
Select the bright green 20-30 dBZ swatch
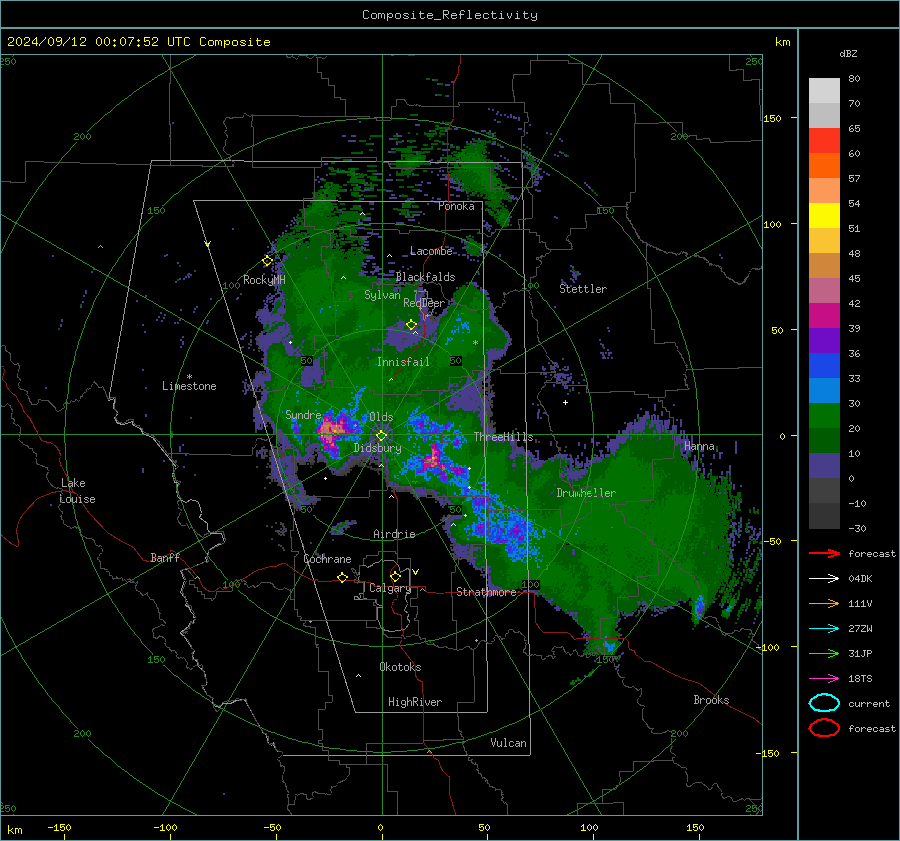(x=824, y=416)
